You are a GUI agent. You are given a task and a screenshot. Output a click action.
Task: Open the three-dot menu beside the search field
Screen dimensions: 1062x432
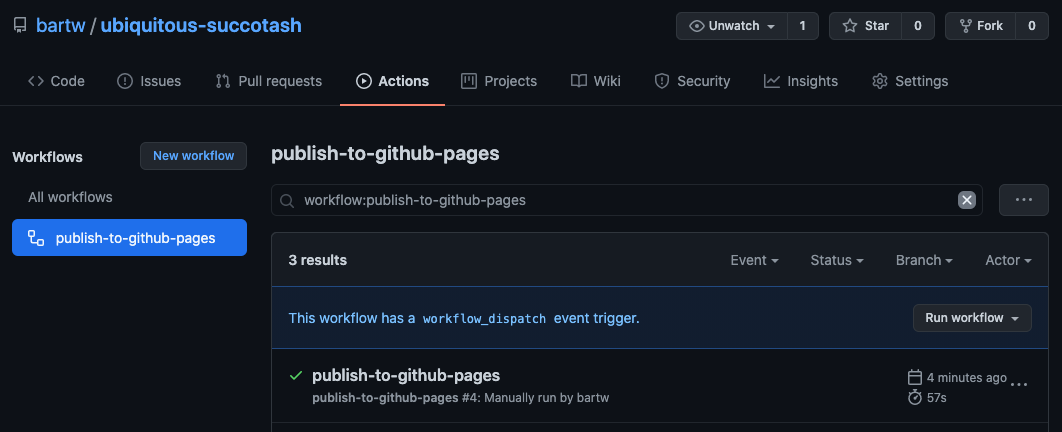point(1023,200)
